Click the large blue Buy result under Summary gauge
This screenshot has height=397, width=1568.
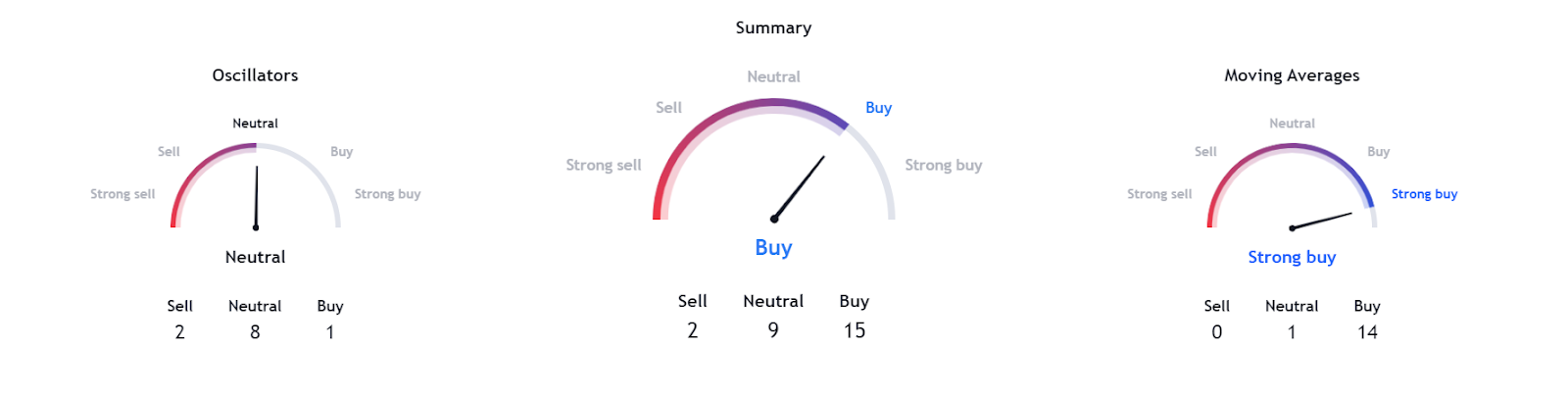[x=773, y=248]
